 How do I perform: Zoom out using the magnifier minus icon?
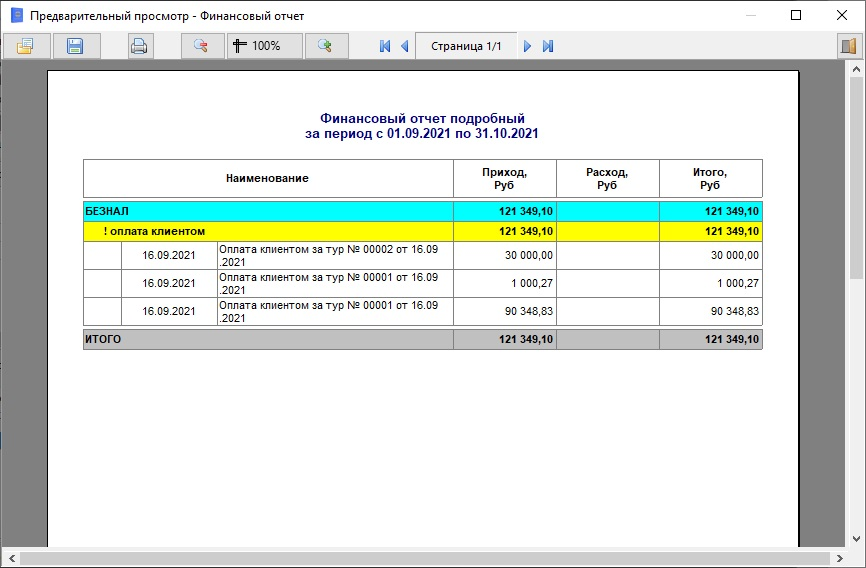click(201, 46)
